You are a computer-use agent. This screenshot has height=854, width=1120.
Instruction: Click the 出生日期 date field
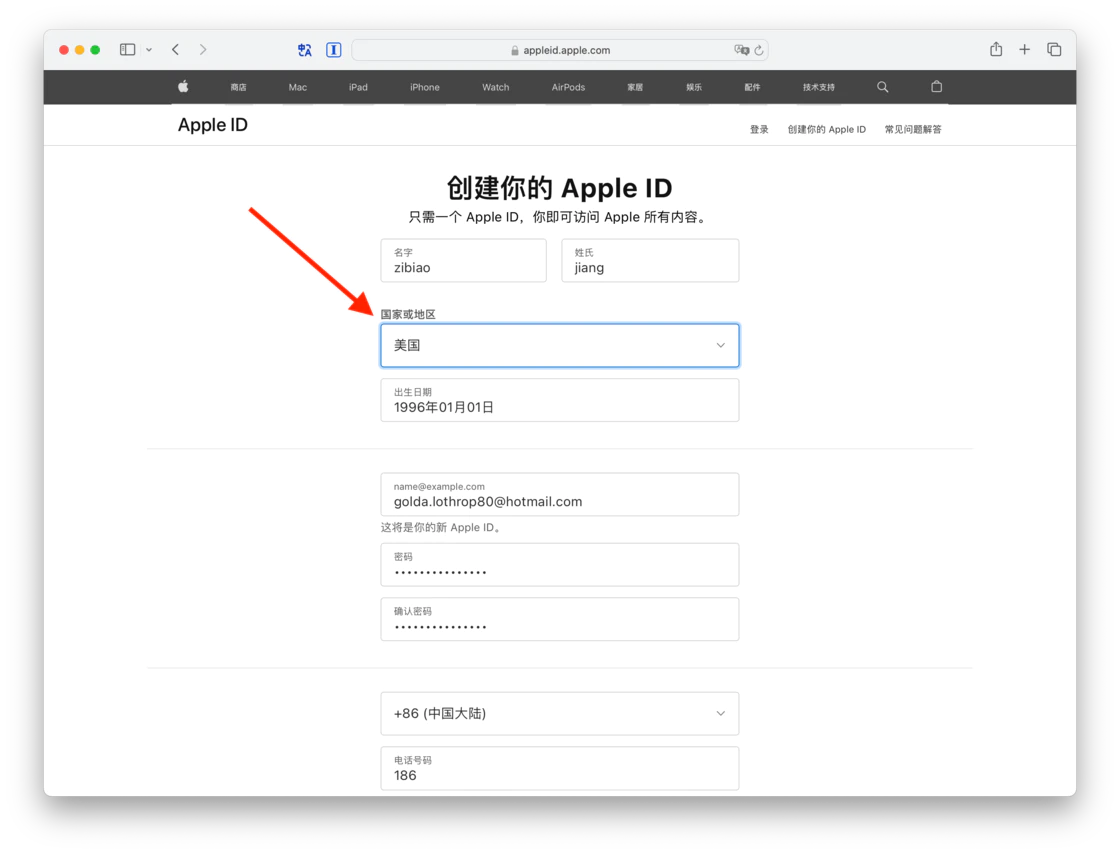click(x=559, y=400)
